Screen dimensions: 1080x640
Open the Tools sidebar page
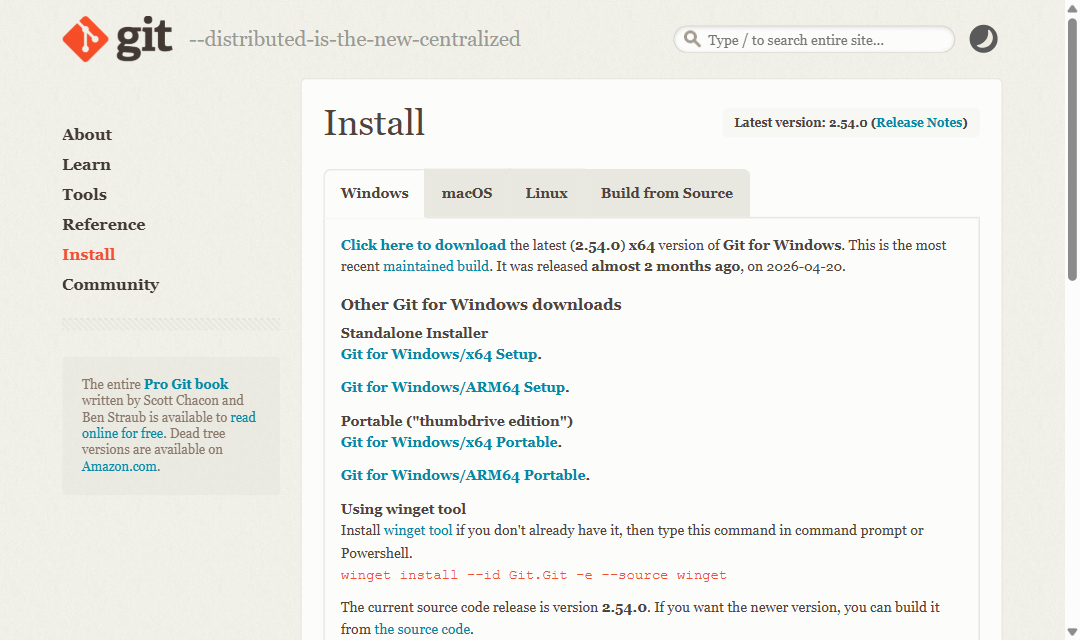tap(84, 194)
